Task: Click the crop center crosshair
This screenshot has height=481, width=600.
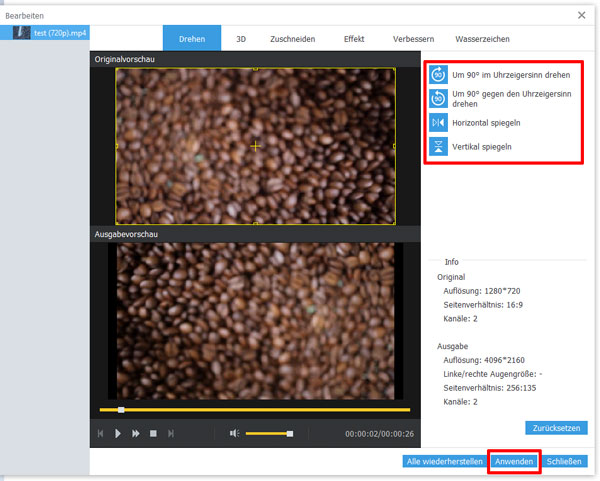Action: tap(255, 146)
